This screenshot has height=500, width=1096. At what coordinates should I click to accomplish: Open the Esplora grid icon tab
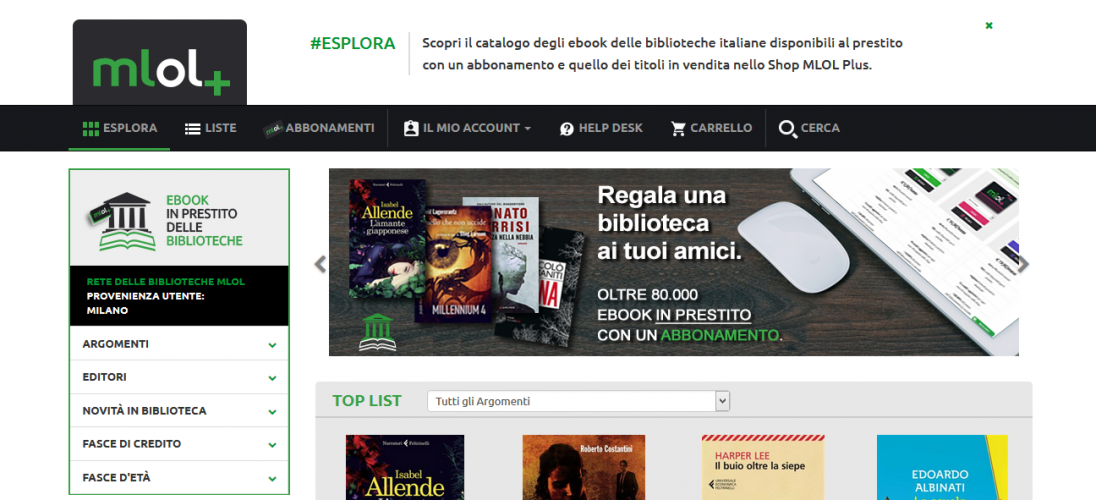(120, 128)
